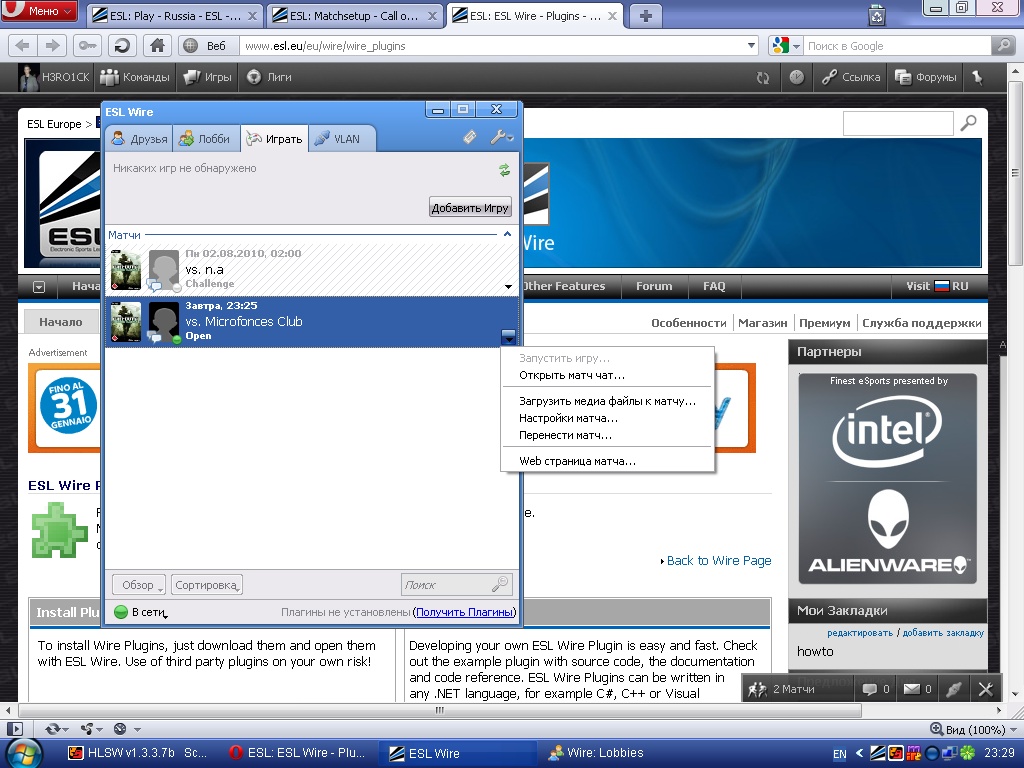Click Получить Плагины link
This screenshot has width=1024, height=768.
(464, 612)
